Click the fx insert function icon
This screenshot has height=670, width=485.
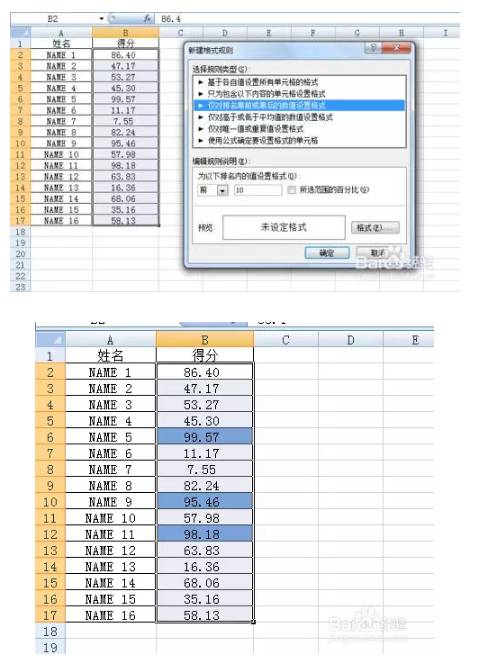[147, 18]
